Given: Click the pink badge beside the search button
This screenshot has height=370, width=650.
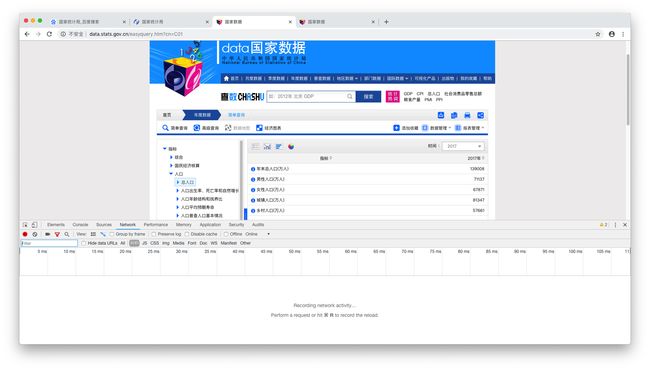Looking at the screenshot, I should click(393, 97).
